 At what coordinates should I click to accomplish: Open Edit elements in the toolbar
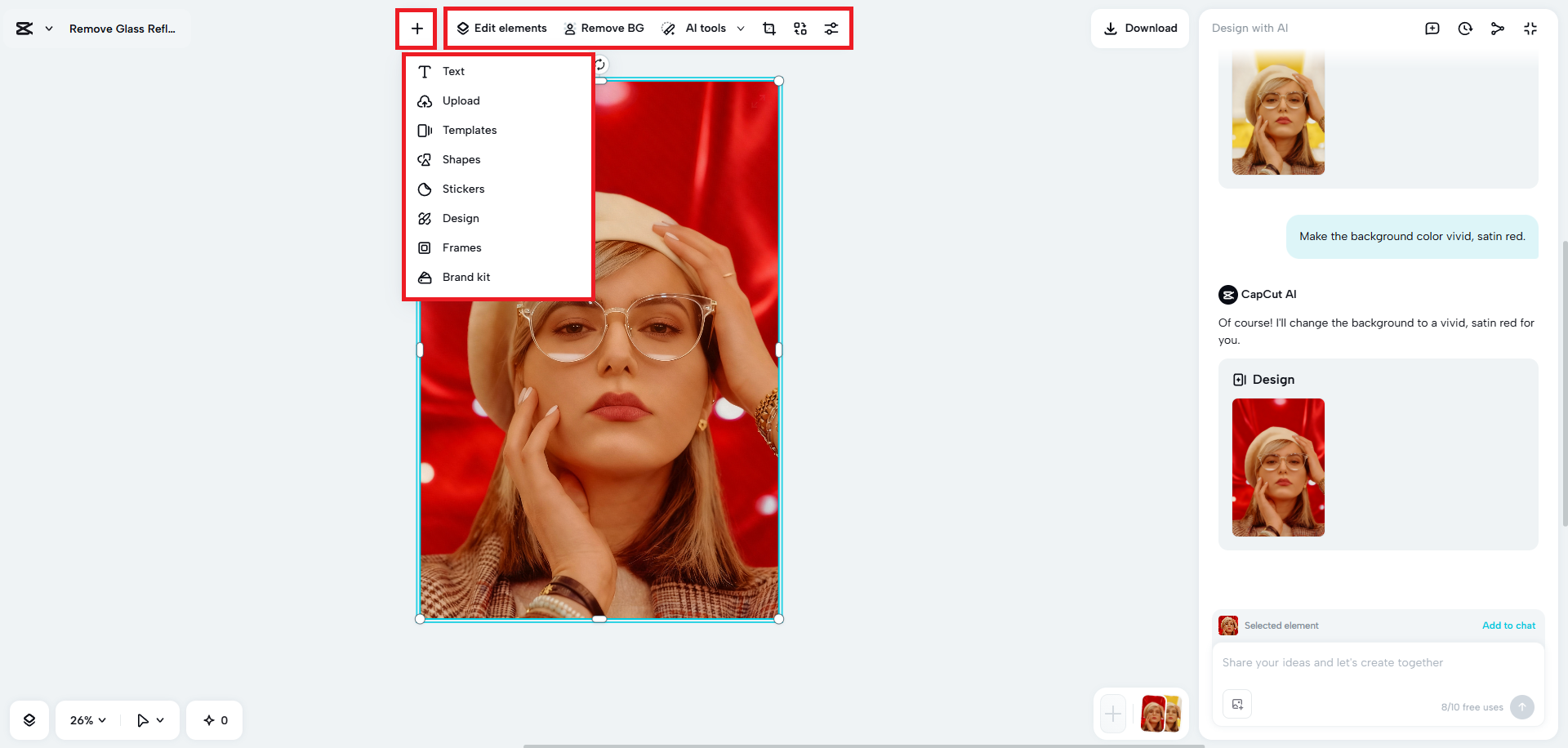(x=502, y=28)
